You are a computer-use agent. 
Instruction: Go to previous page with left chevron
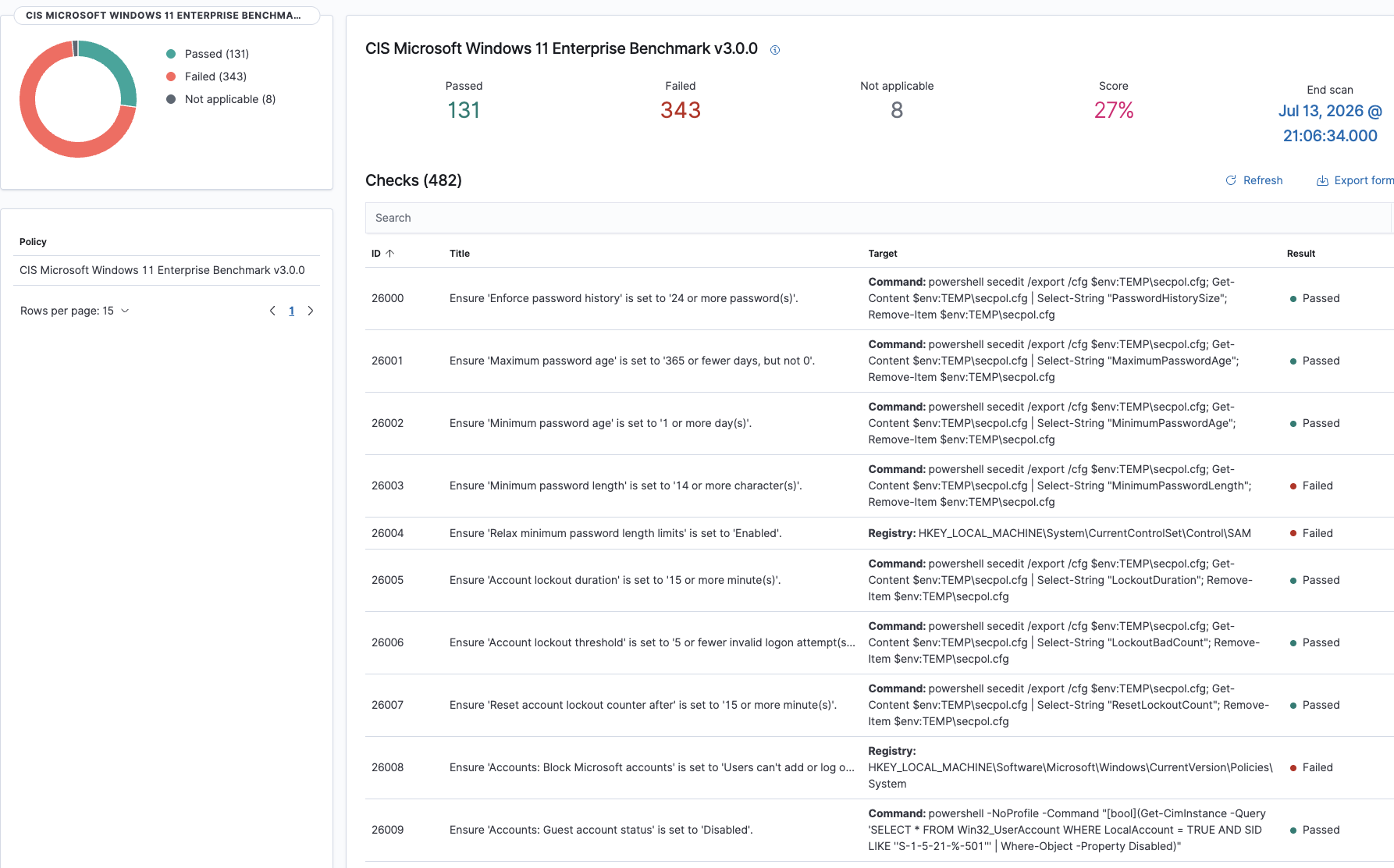[272, 311]
